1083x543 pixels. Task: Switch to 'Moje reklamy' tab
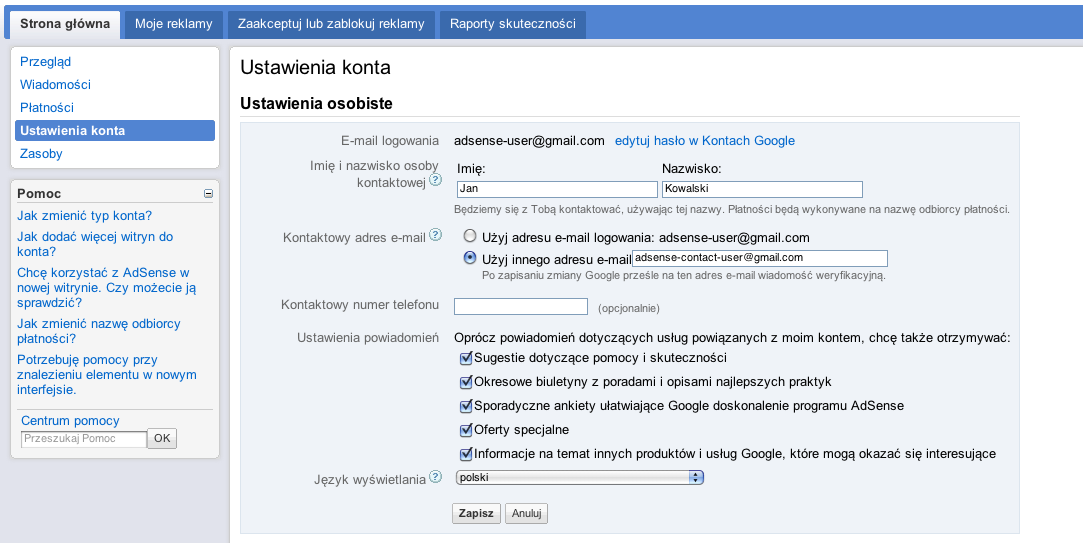point(174,24)
